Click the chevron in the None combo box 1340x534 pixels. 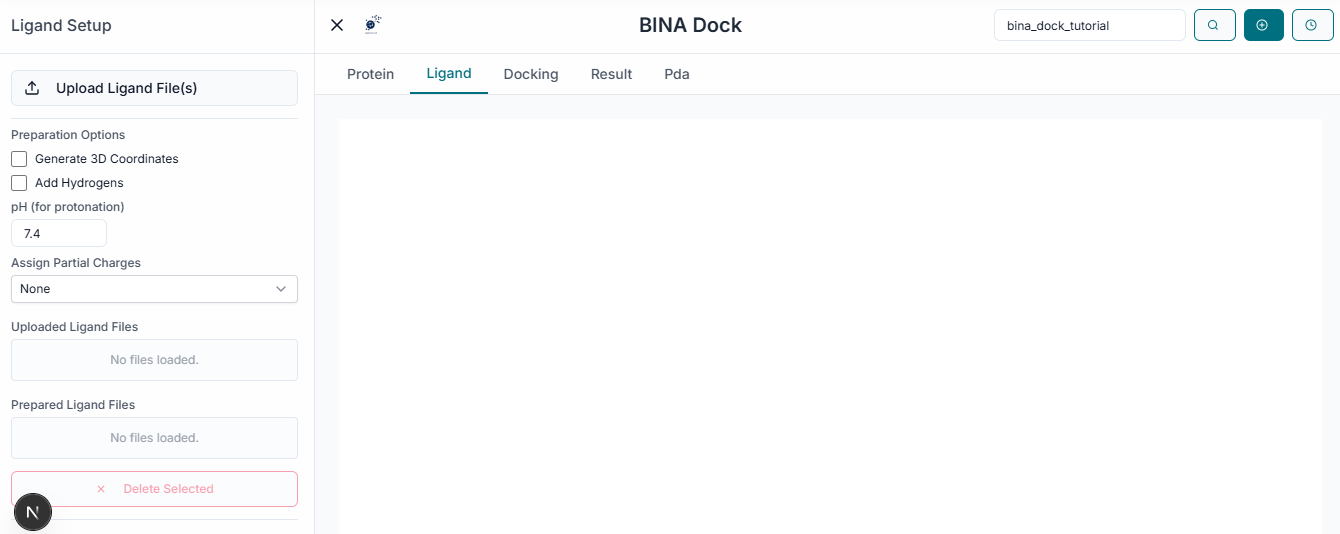click(x=281, y=289)
